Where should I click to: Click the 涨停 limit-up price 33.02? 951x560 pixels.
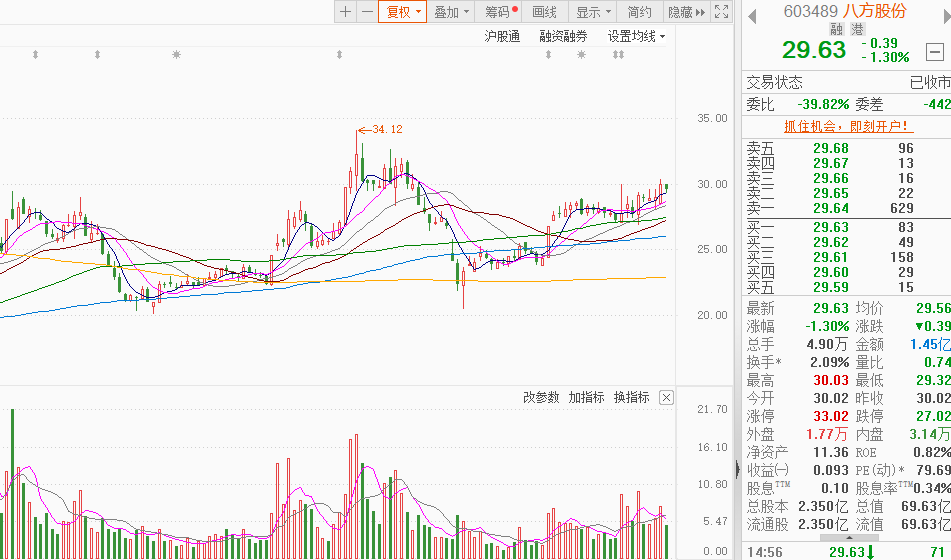coord(831,416)
